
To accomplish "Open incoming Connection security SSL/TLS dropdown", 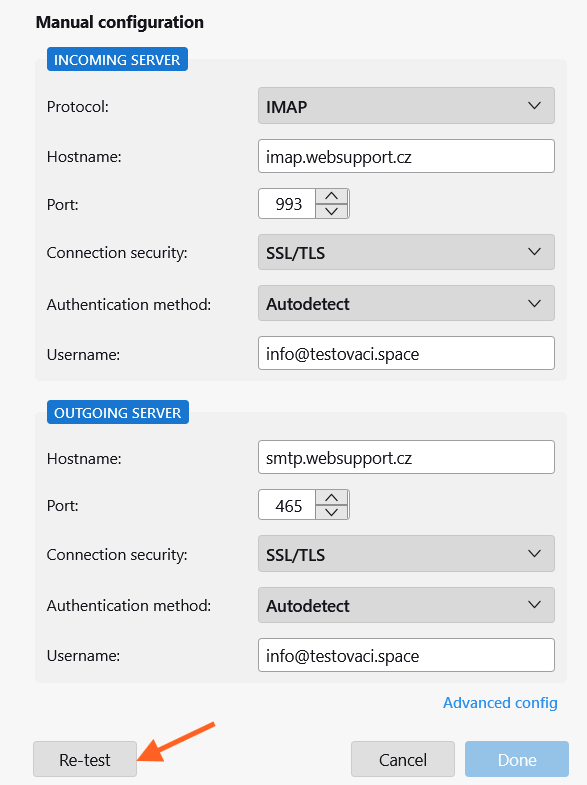I will point(406,252).
